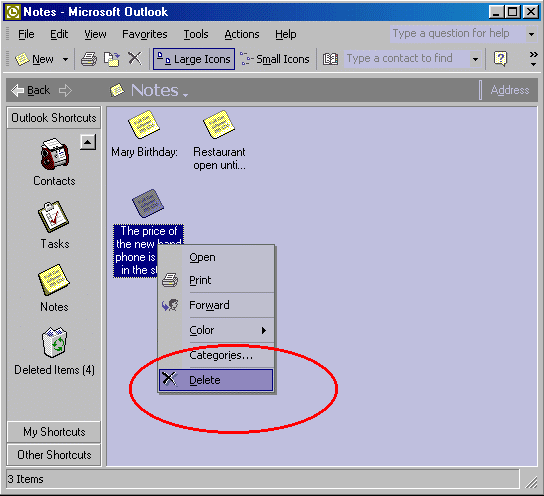
Task: Select the 'Restaurant open unti...' note icon
Action: coord(219,125)
